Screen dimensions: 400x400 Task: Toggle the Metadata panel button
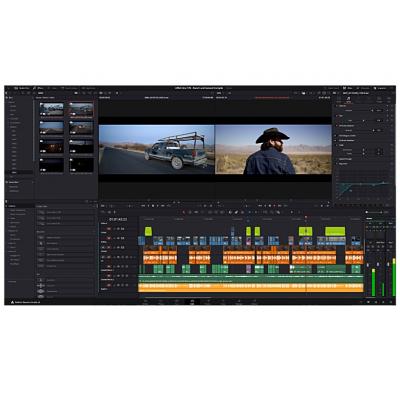364,88
